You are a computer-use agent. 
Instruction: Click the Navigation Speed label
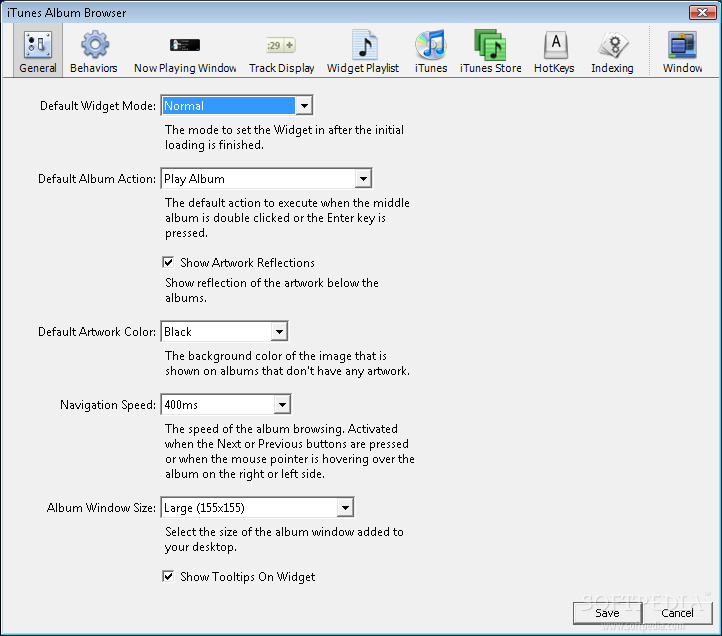[108, 405]
